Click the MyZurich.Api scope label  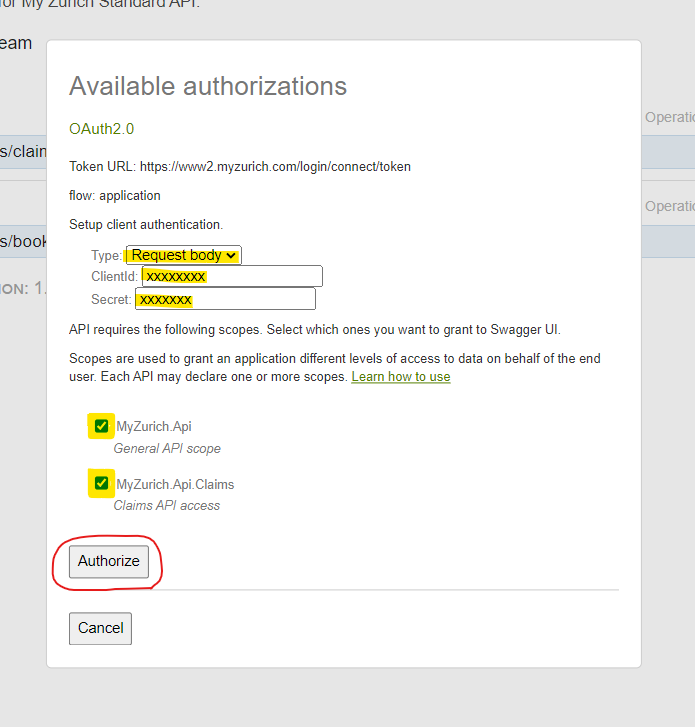(x=153, y=426)
